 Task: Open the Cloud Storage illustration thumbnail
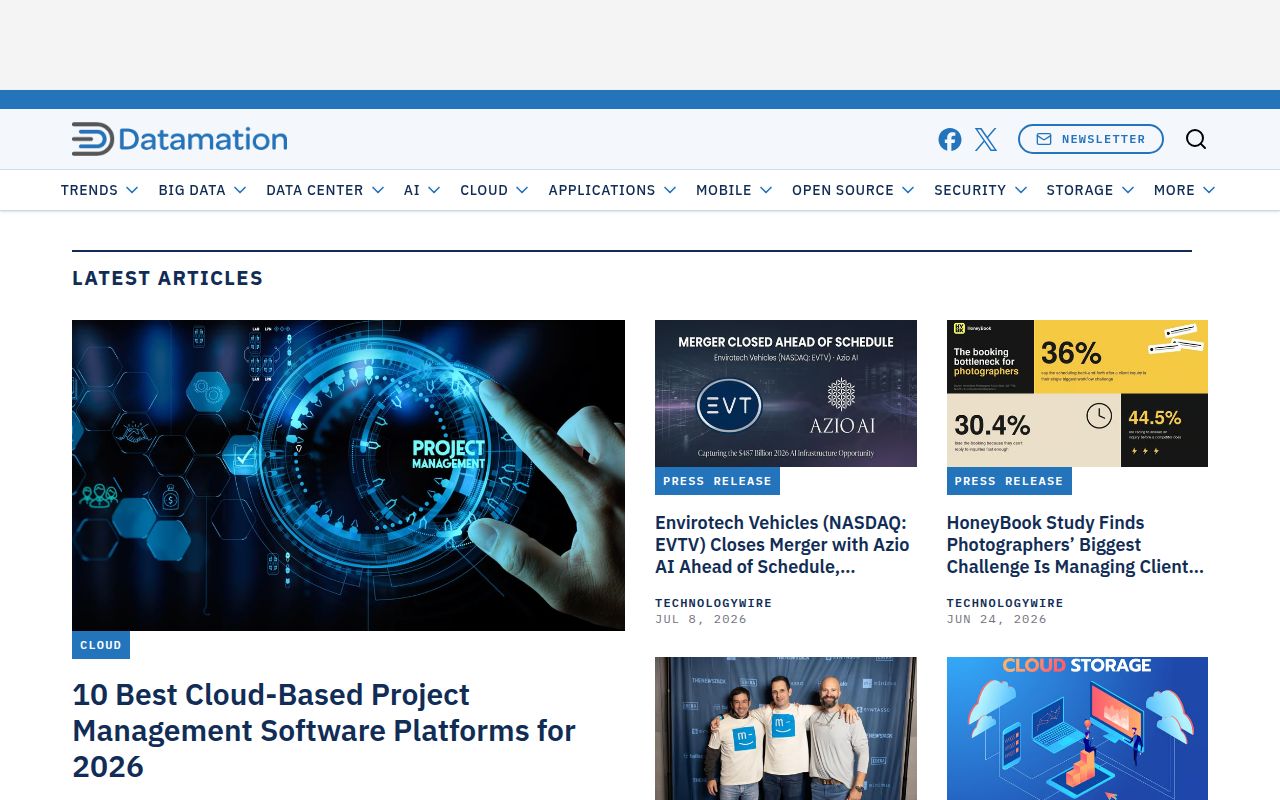click(1077, 728)
